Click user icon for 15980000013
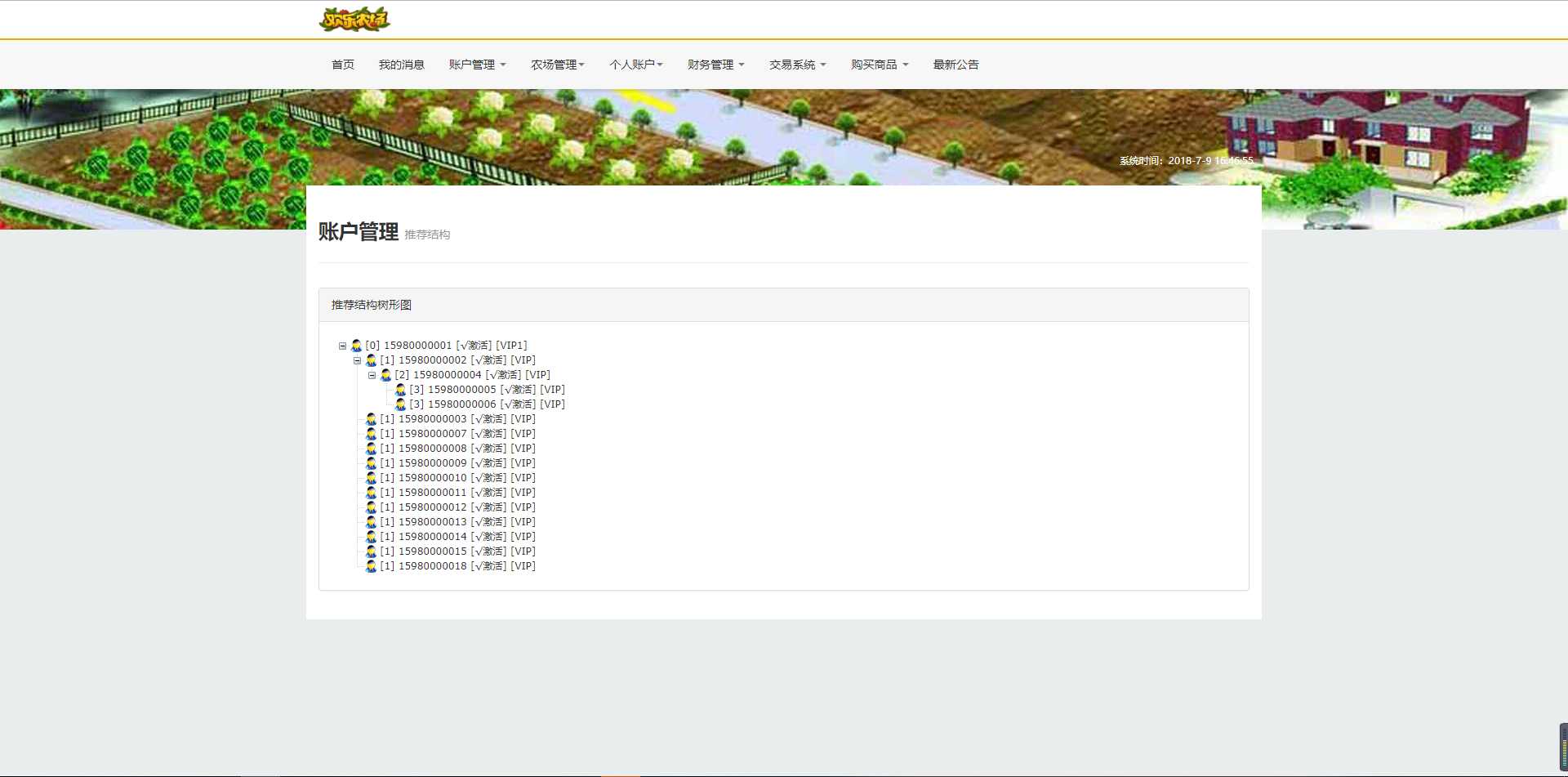The image size is (1568, 777). (371, 522)
